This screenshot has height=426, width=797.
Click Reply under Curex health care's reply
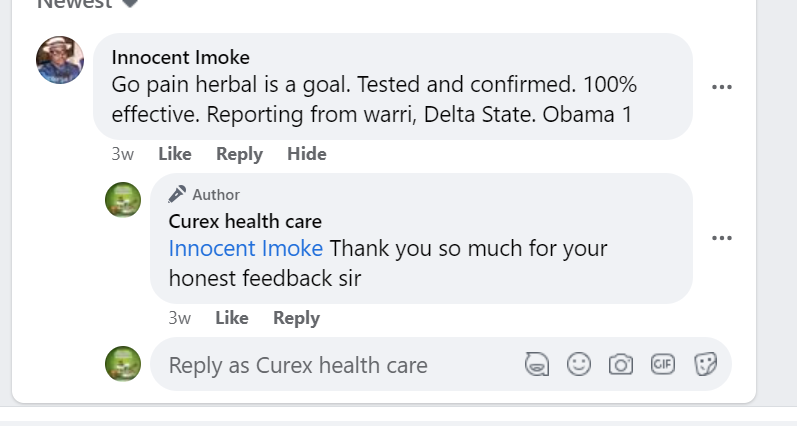pos(296,318)
